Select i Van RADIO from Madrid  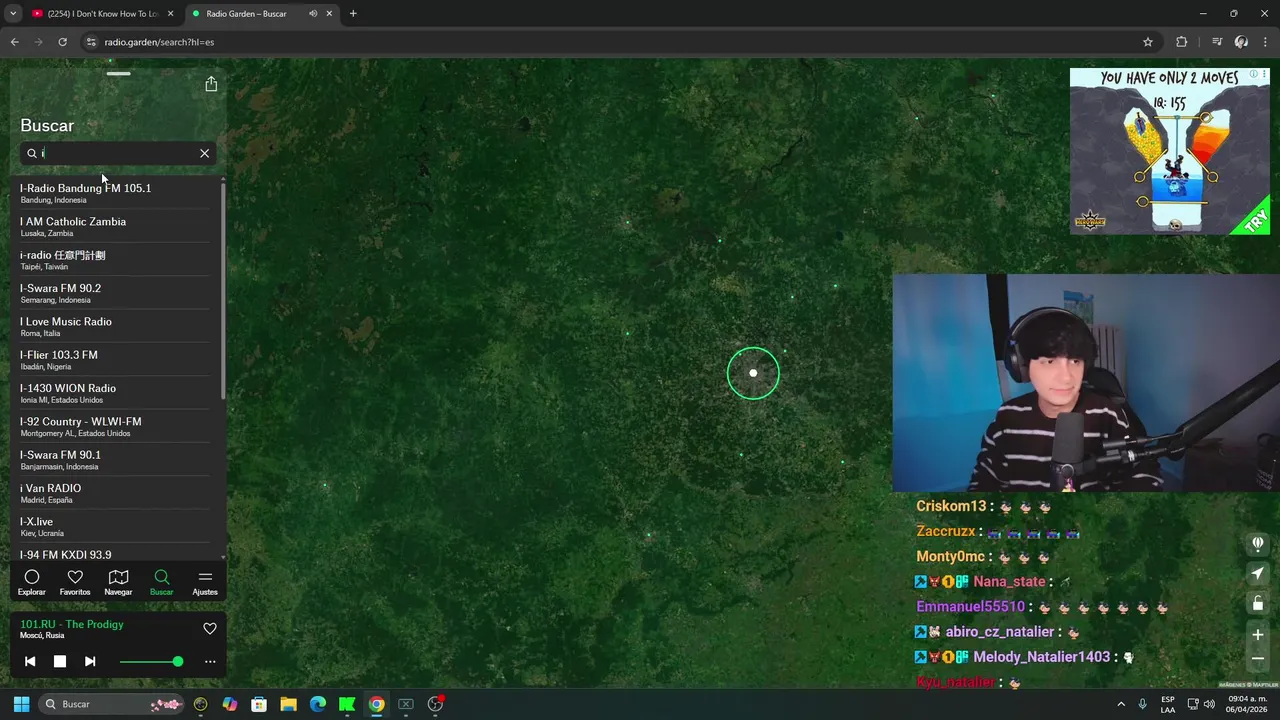[115, 493]
